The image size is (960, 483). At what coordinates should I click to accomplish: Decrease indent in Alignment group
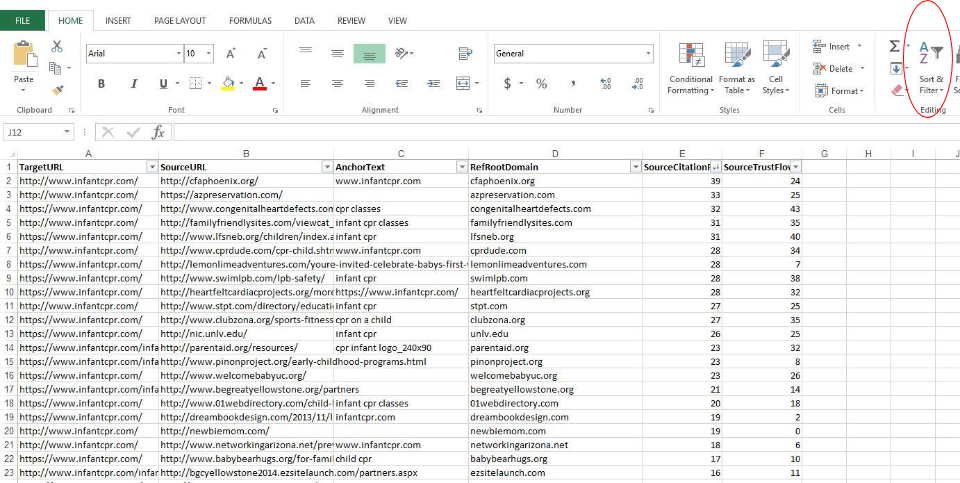tap(402, 83)
